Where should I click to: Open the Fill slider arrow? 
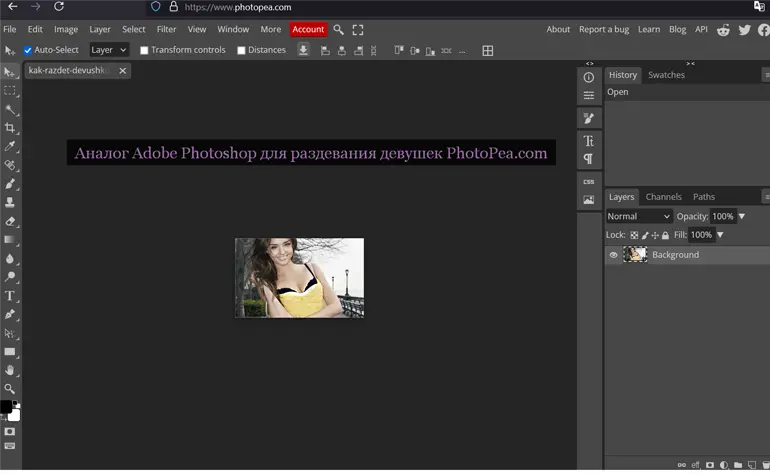coord(720,235)
